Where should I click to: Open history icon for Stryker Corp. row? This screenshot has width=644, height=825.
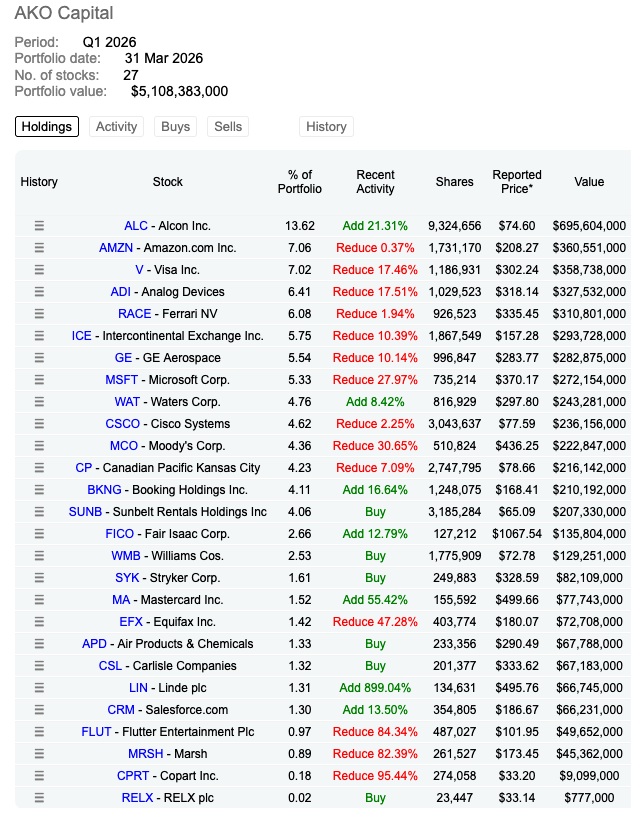coord(39,578)
